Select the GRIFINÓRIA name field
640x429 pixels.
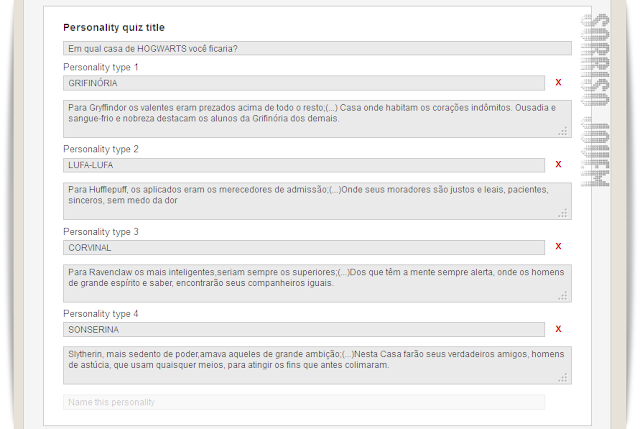304,83
